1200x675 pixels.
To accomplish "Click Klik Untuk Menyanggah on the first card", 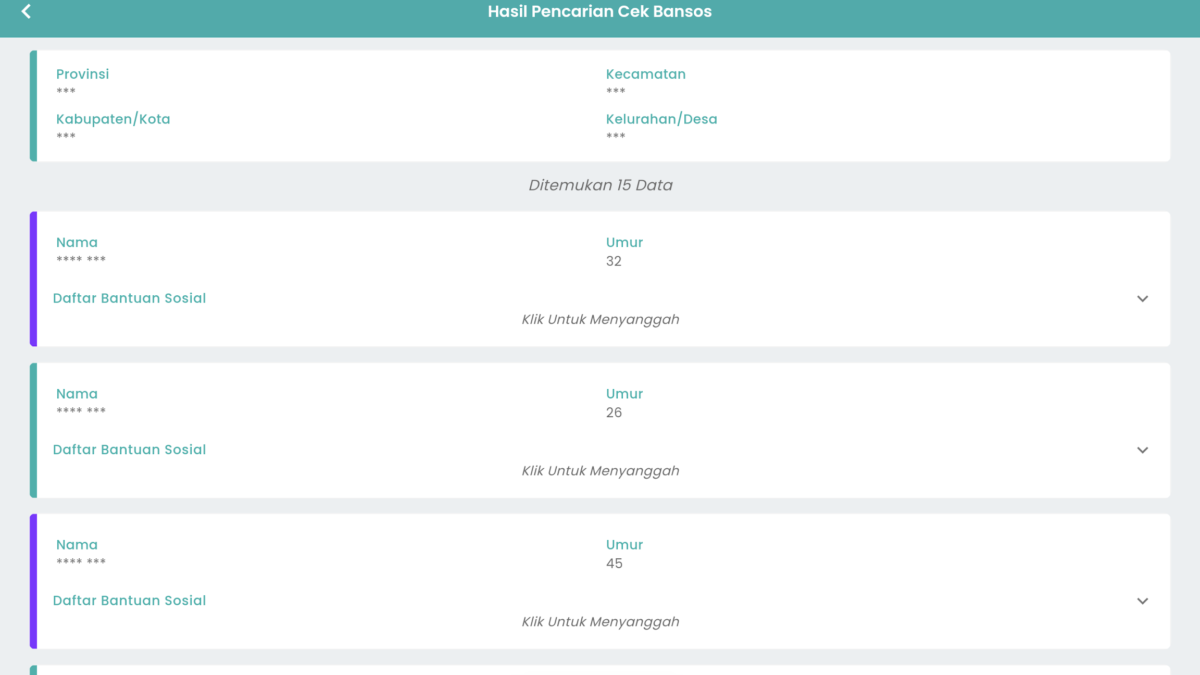I will point(600,319).
